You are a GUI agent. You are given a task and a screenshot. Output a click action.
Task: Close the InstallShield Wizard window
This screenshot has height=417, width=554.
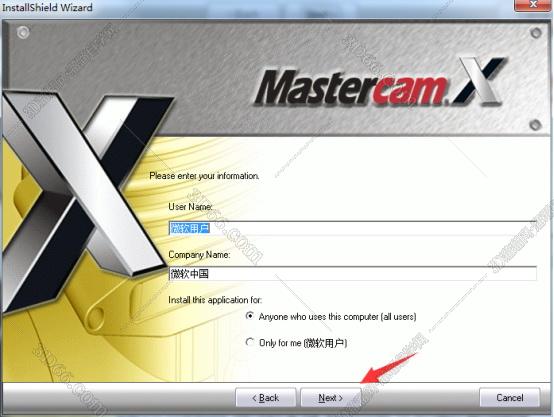pyautogui.click(x=534, y=5)
